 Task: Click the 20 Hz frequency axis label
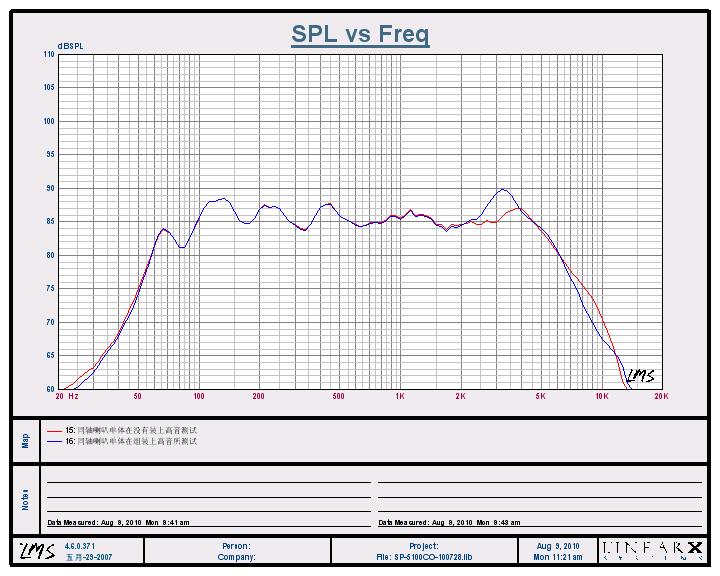67,397
